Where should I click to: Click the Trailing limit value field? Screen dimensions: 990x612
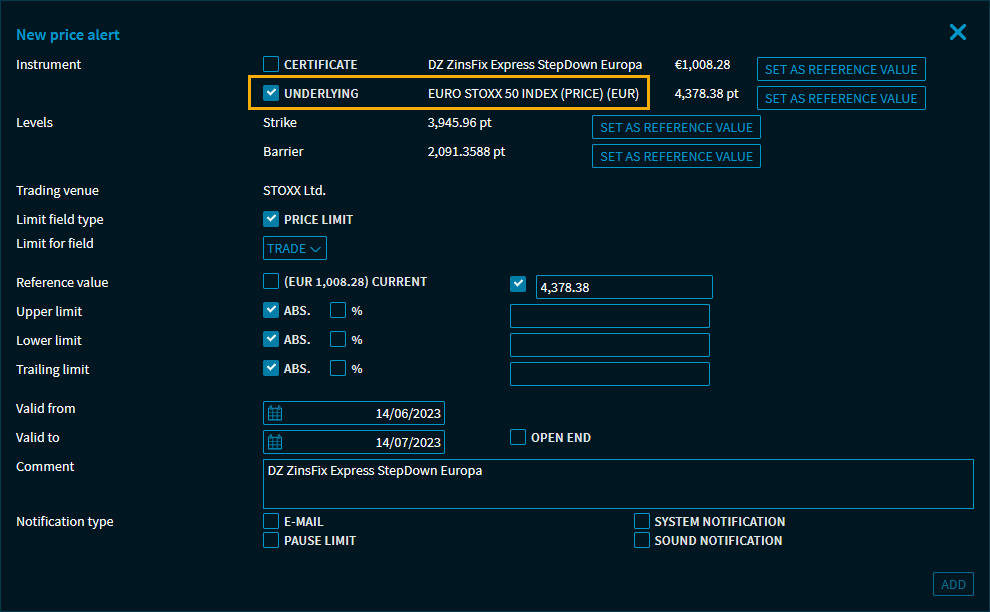[609, 374]
